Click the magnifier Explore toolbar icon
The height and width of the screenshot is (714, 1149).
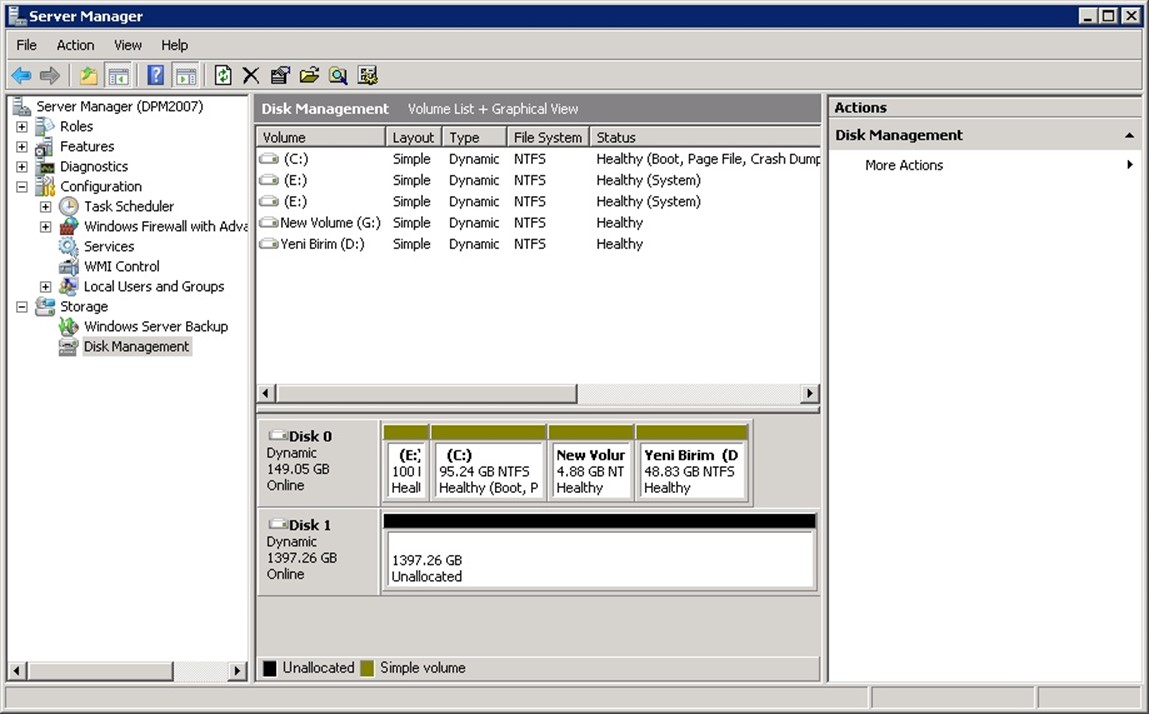[x=338, y=75]
